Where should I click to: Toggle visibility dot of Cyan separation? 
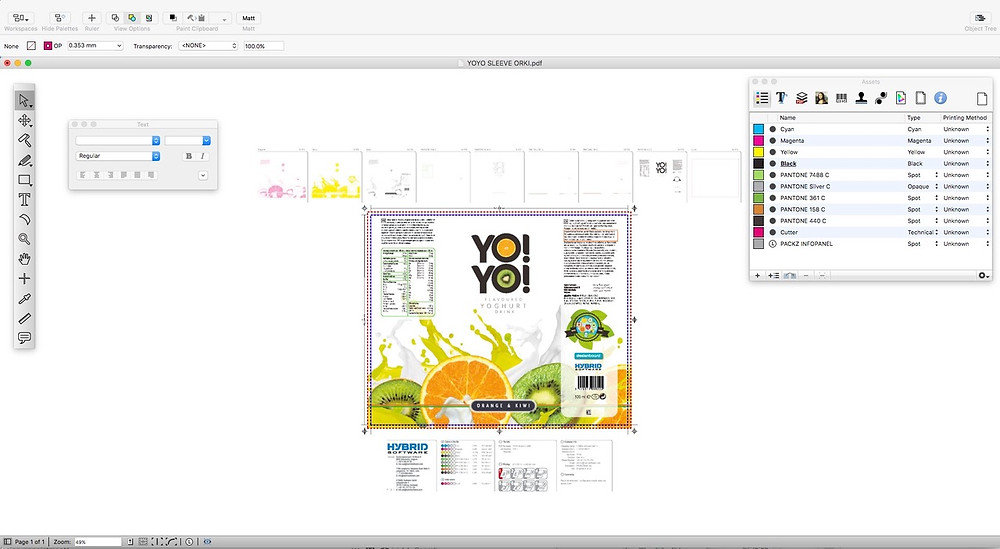coord(772,129)
